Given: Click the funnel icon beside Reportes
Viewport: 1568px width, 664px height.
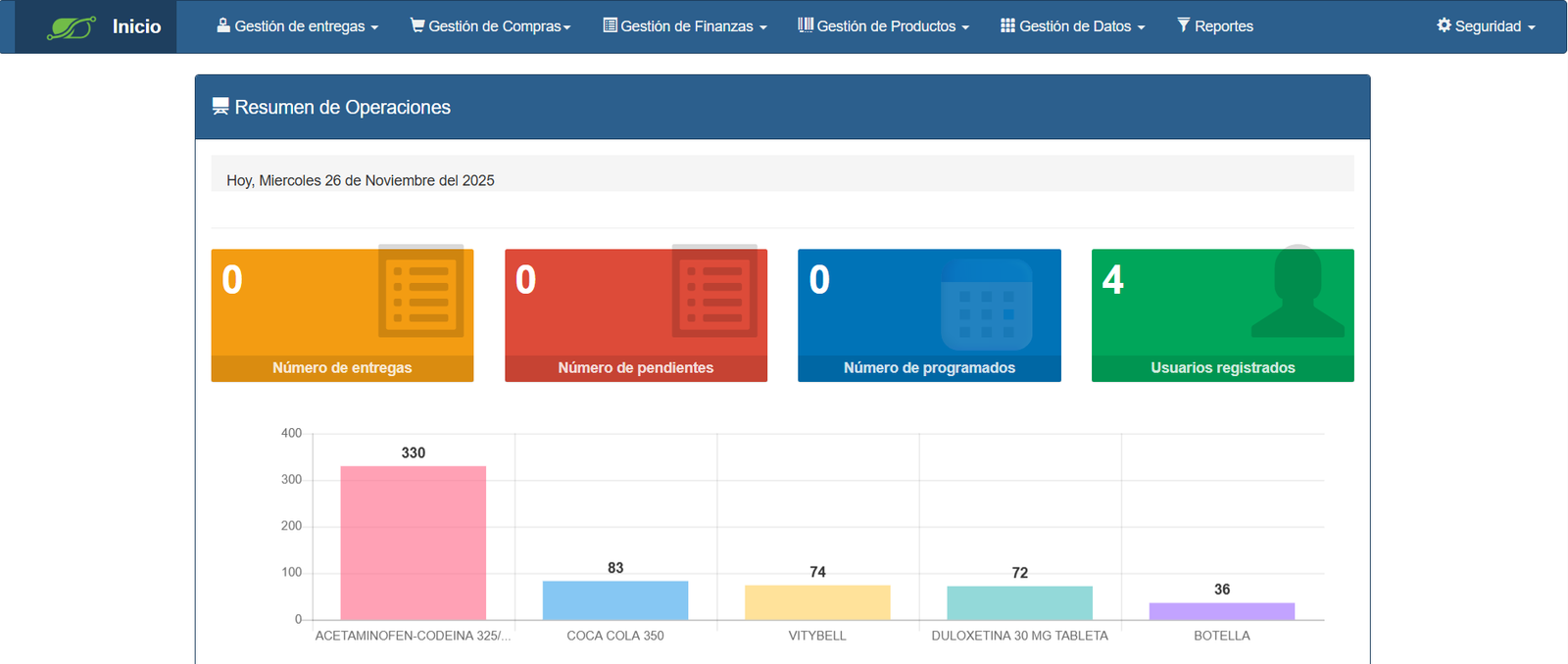Looking at the screenshot, I should pos(1183,25).
